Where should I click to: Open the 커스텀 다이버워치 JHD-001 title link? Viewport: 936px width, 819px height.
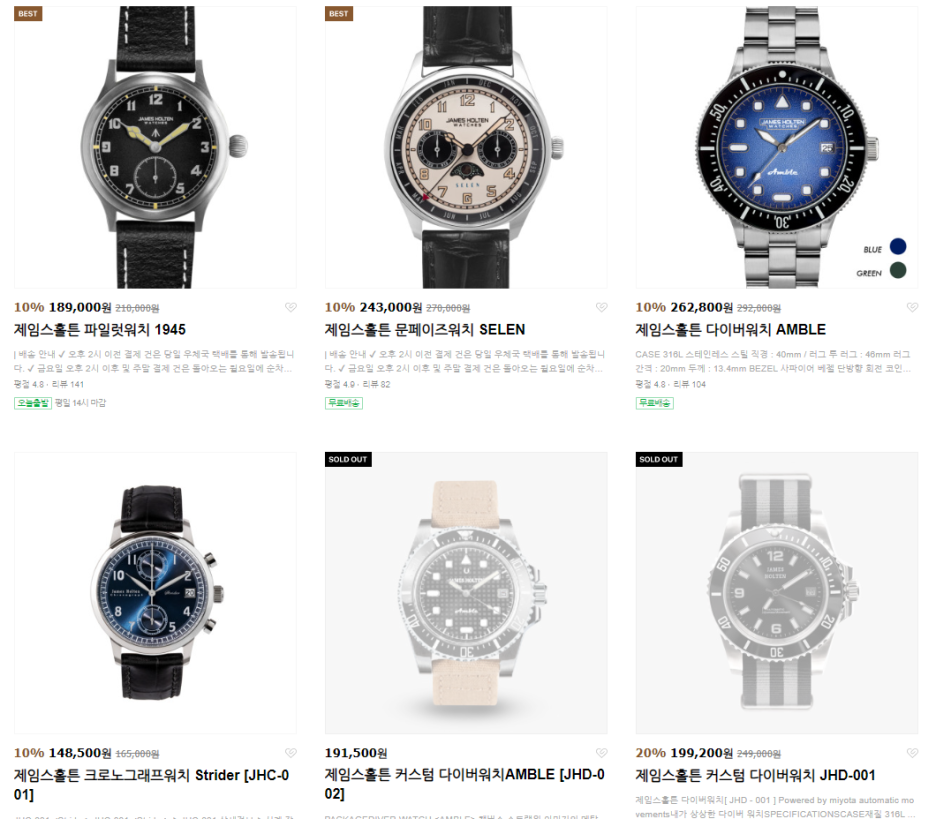(755, 775)
